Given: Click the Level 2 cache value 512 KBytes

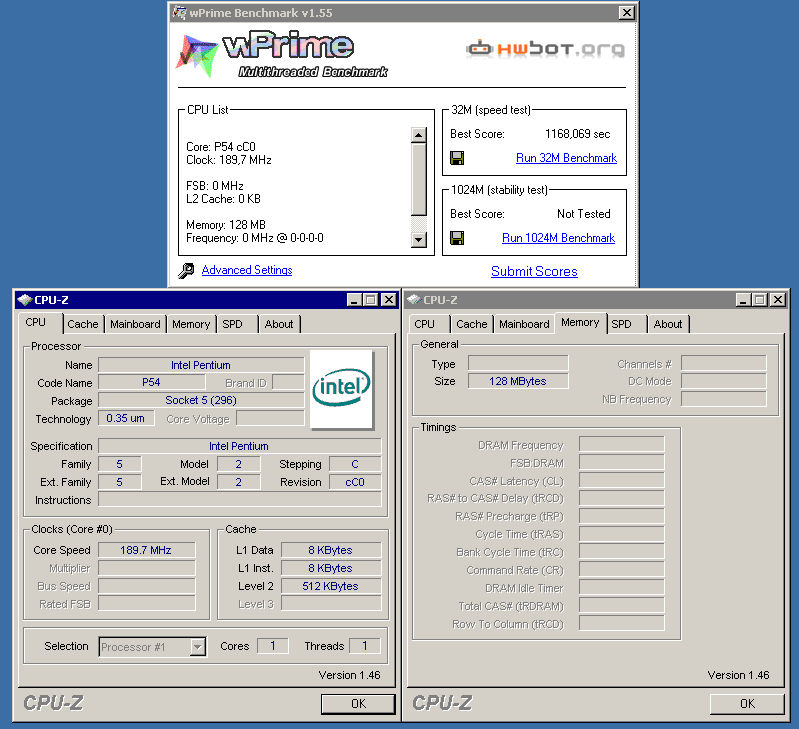Looking at the screenshot, I should pos(331,586).
